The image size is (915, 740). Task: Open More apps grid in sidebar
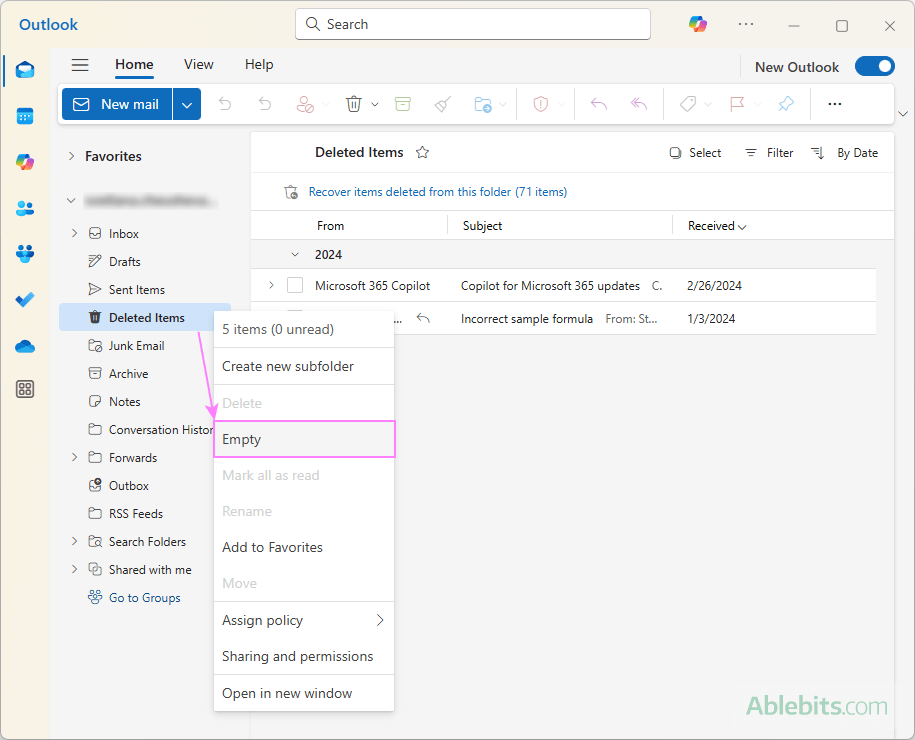(x=25, y=389)
